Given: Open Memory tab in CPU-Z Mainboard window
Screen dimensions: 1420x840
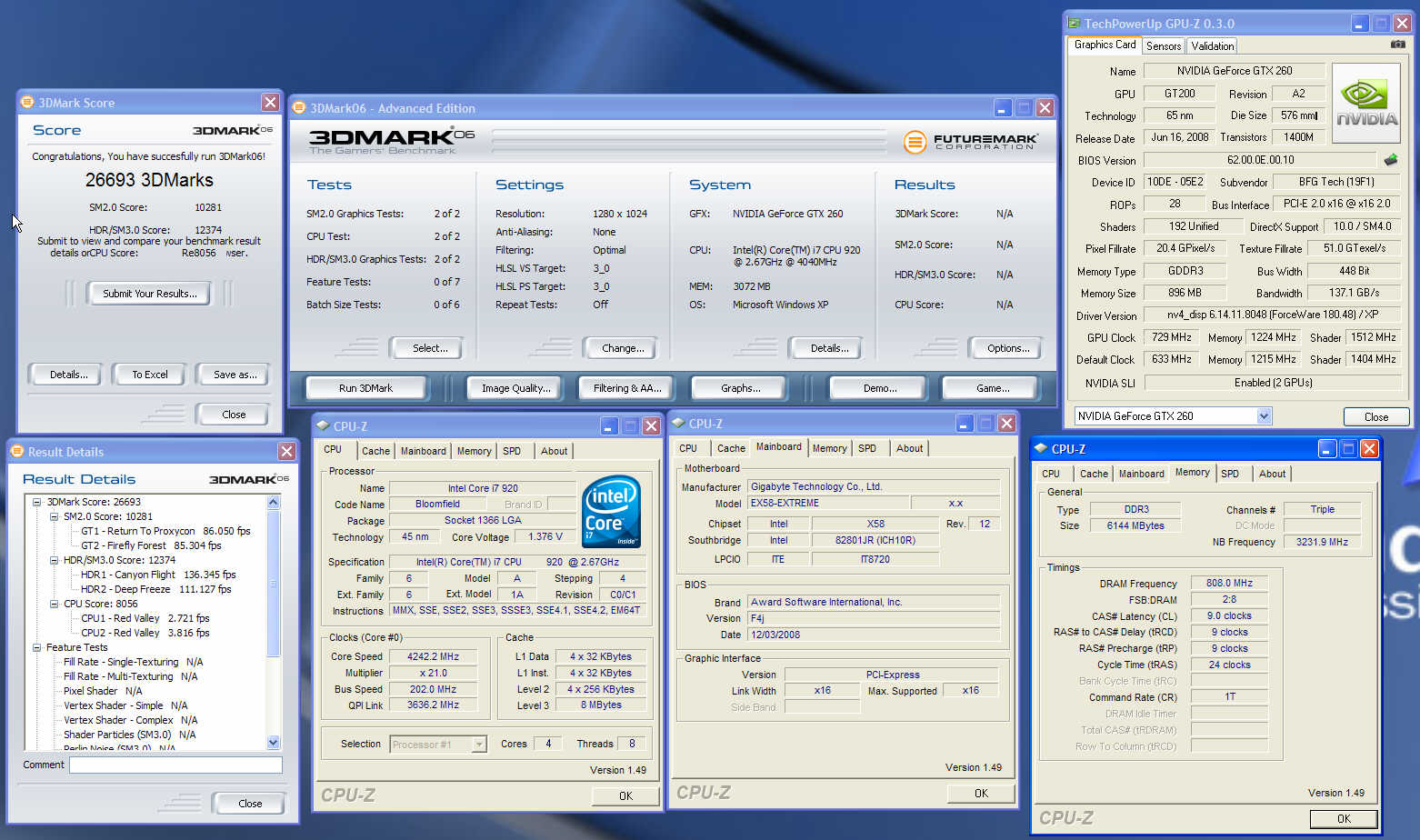Looking at the screenshot, I should click(829, 448).
